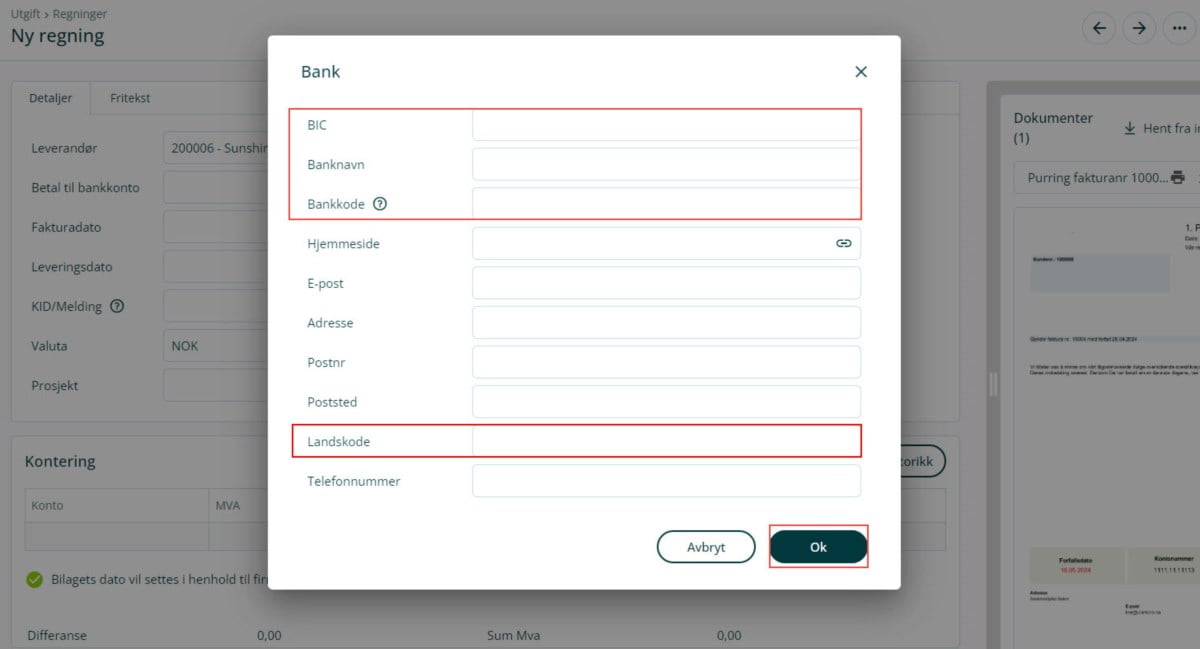1200x649 pixels.
Task: Open the Valuta NOK dropdown
Action: [x=215, y=346]
